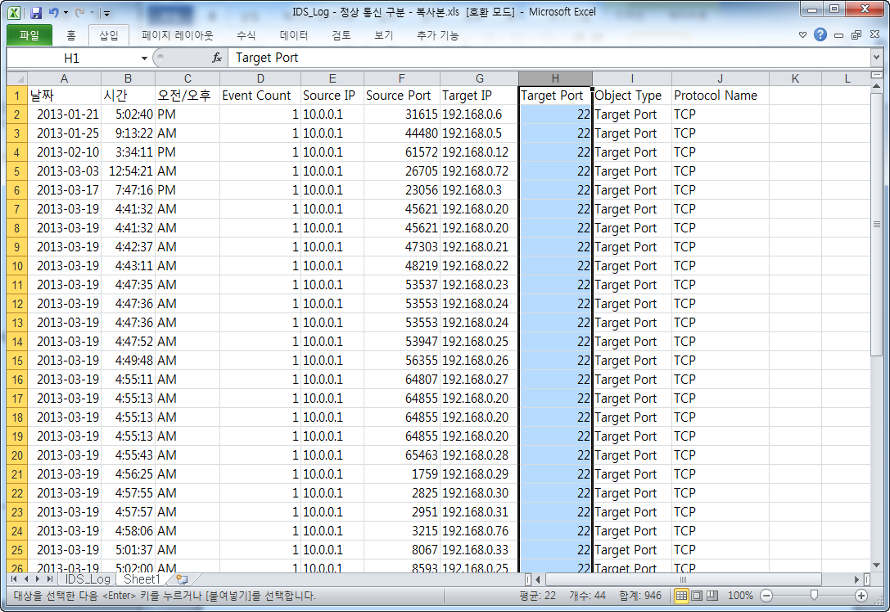Image resolution: width=890 pixels, height=612 pixels.
Task: Click the 날짜 header cell
Action: click(64, 95)
